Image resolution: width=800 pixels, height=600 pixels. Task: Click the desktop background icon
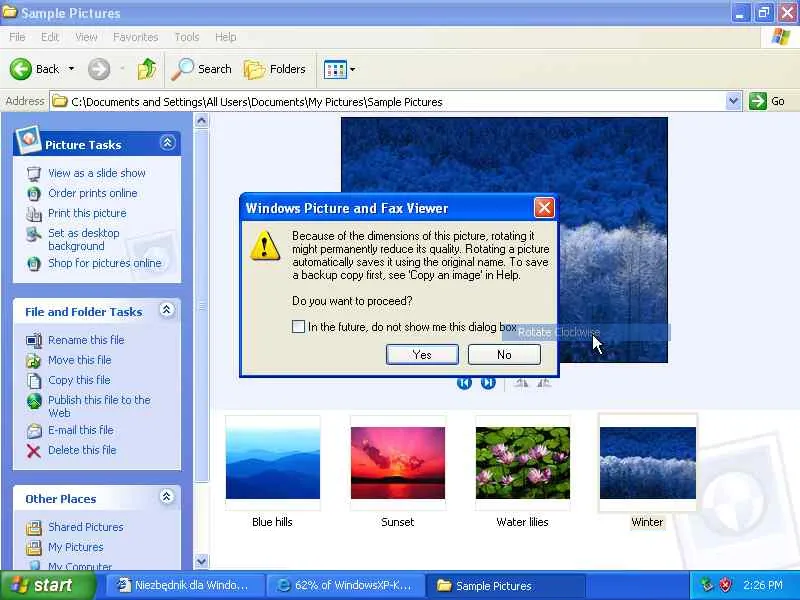(x=34, y=234)
